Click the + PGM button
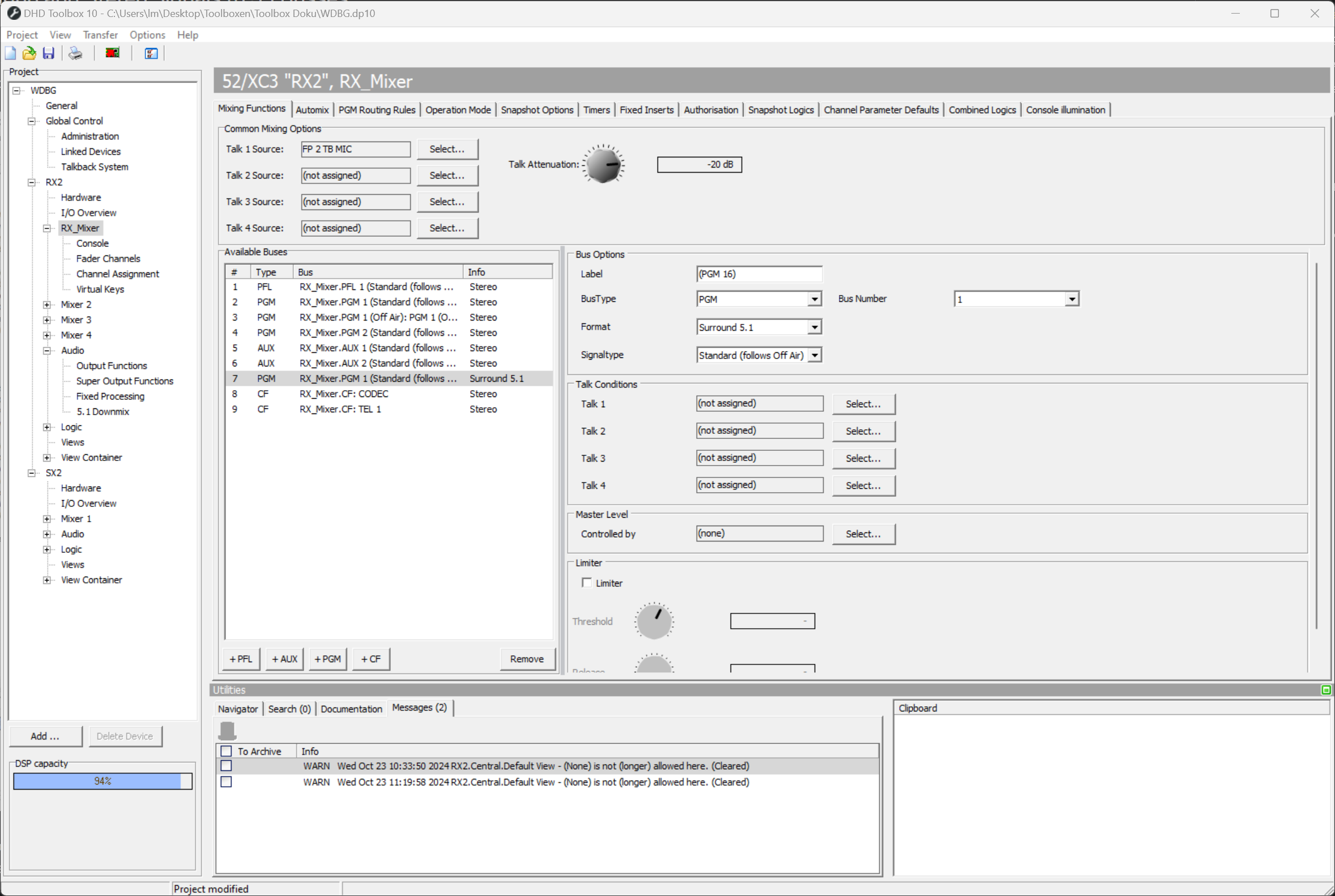 (327, 659)
